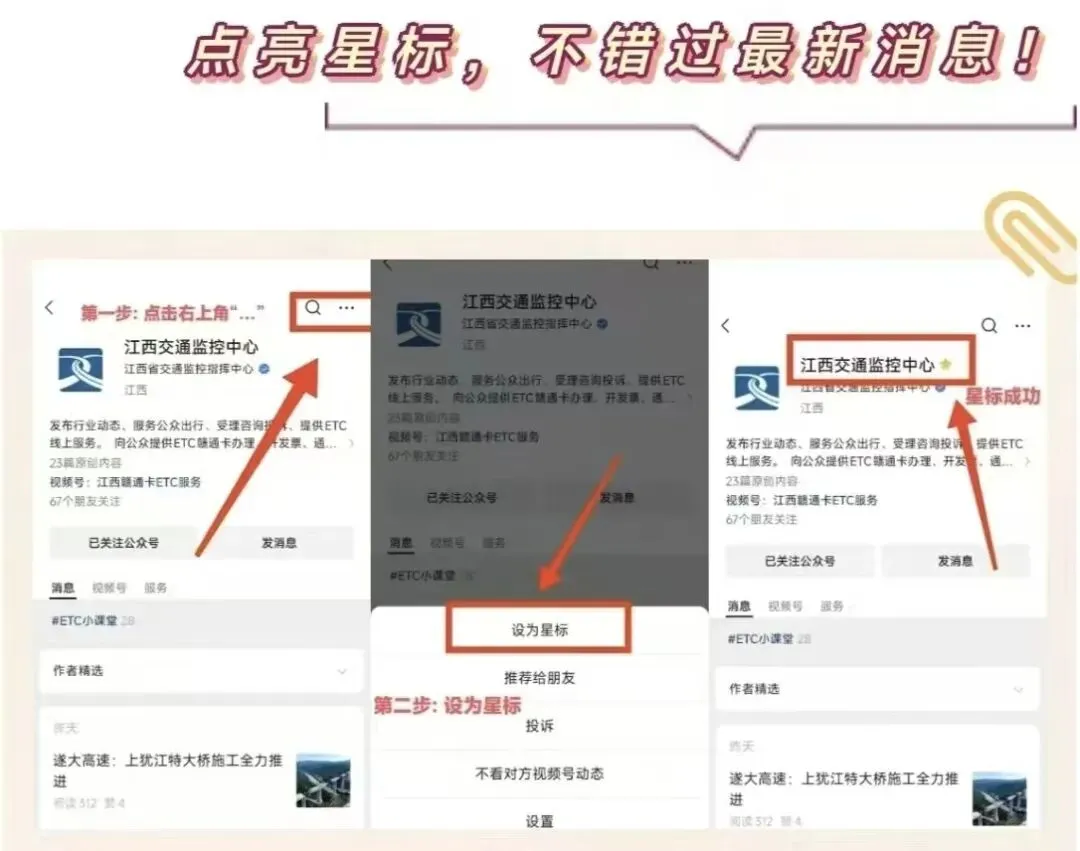This screenshot has height=851, width=1080.
Task: Open the #ETC小课堂 topic in the right panel
Action: [x=760, y=638]
